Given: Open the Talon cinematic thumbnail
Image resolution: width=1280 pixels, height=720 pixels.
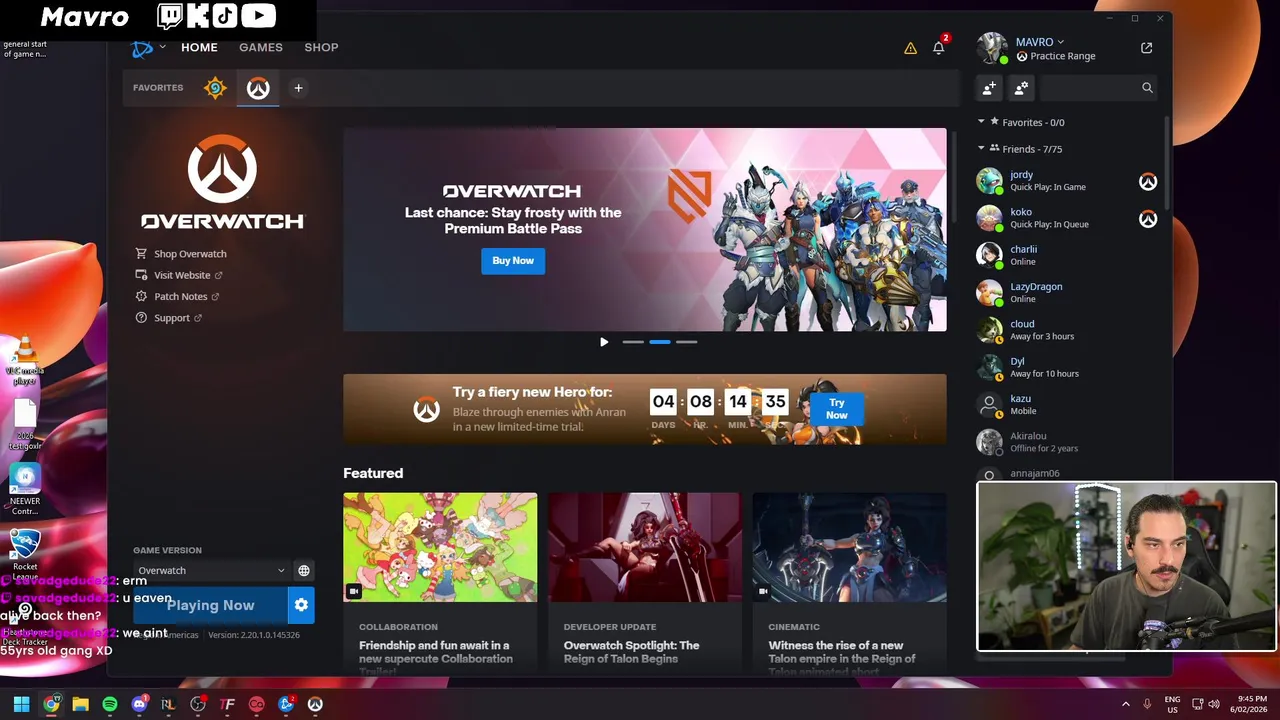Looking at the screenshot, I should [850, 547].
